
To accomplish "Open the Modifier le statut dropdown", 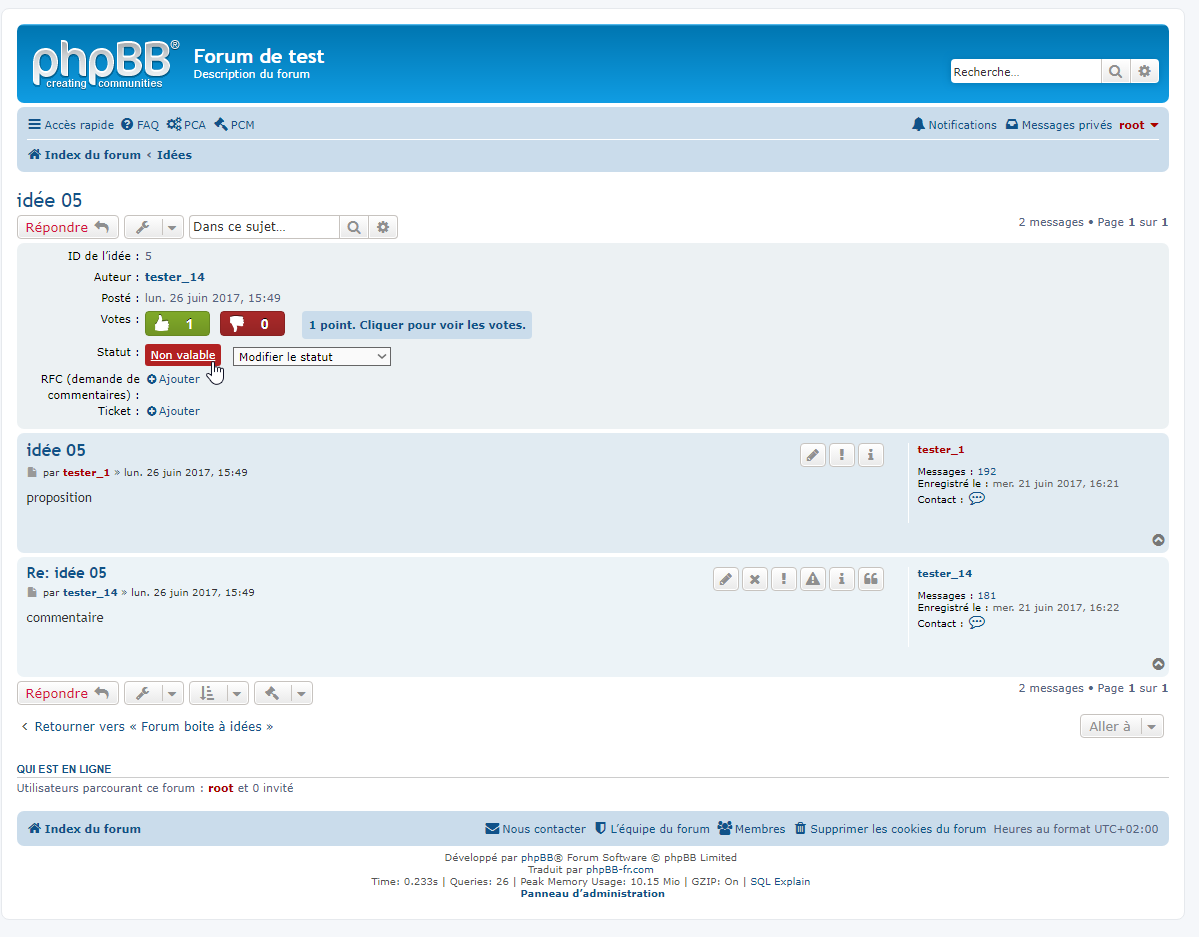I will (x=311, y=357).
